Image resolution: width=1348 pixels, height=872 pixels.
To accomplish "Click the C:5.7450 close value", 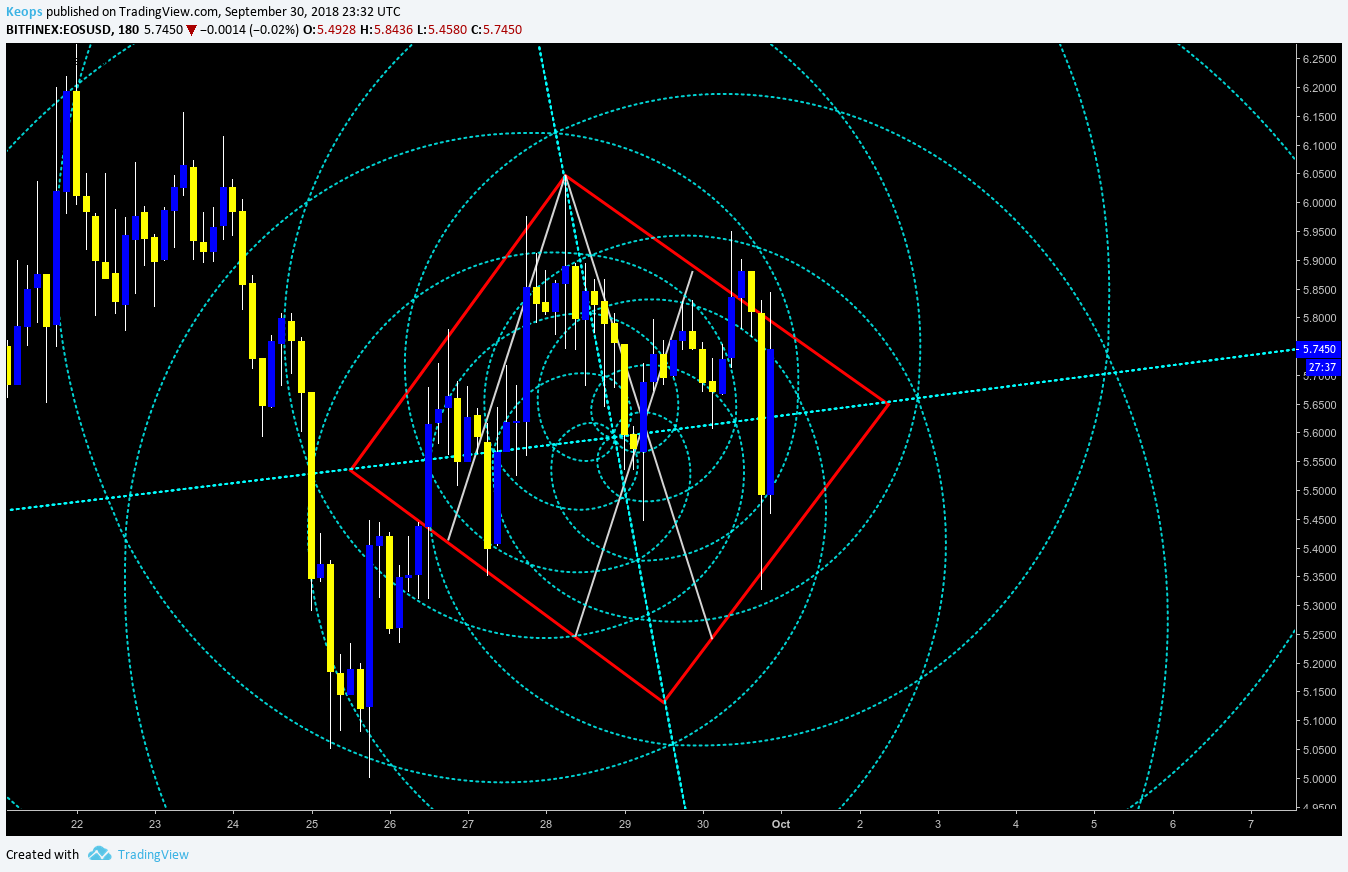I will click(x=495, y=30).
